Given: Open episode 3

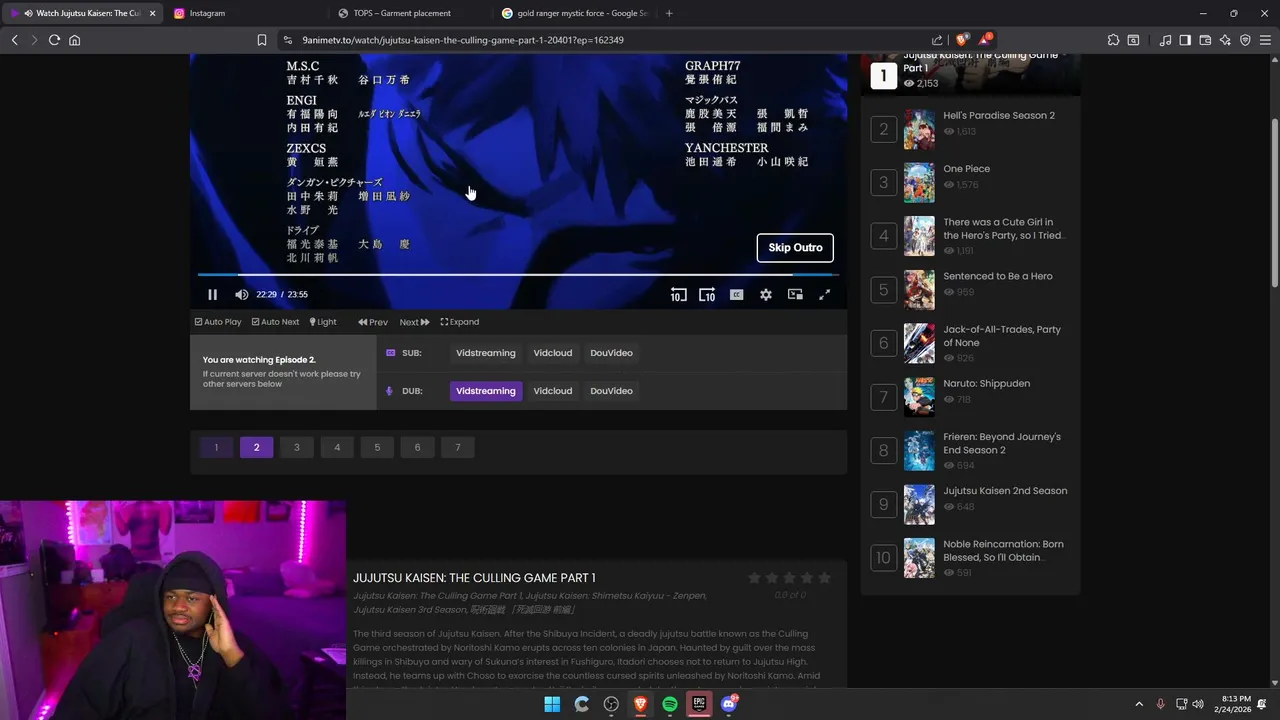Looking at the screenshot, I should [x=296, y=447].
